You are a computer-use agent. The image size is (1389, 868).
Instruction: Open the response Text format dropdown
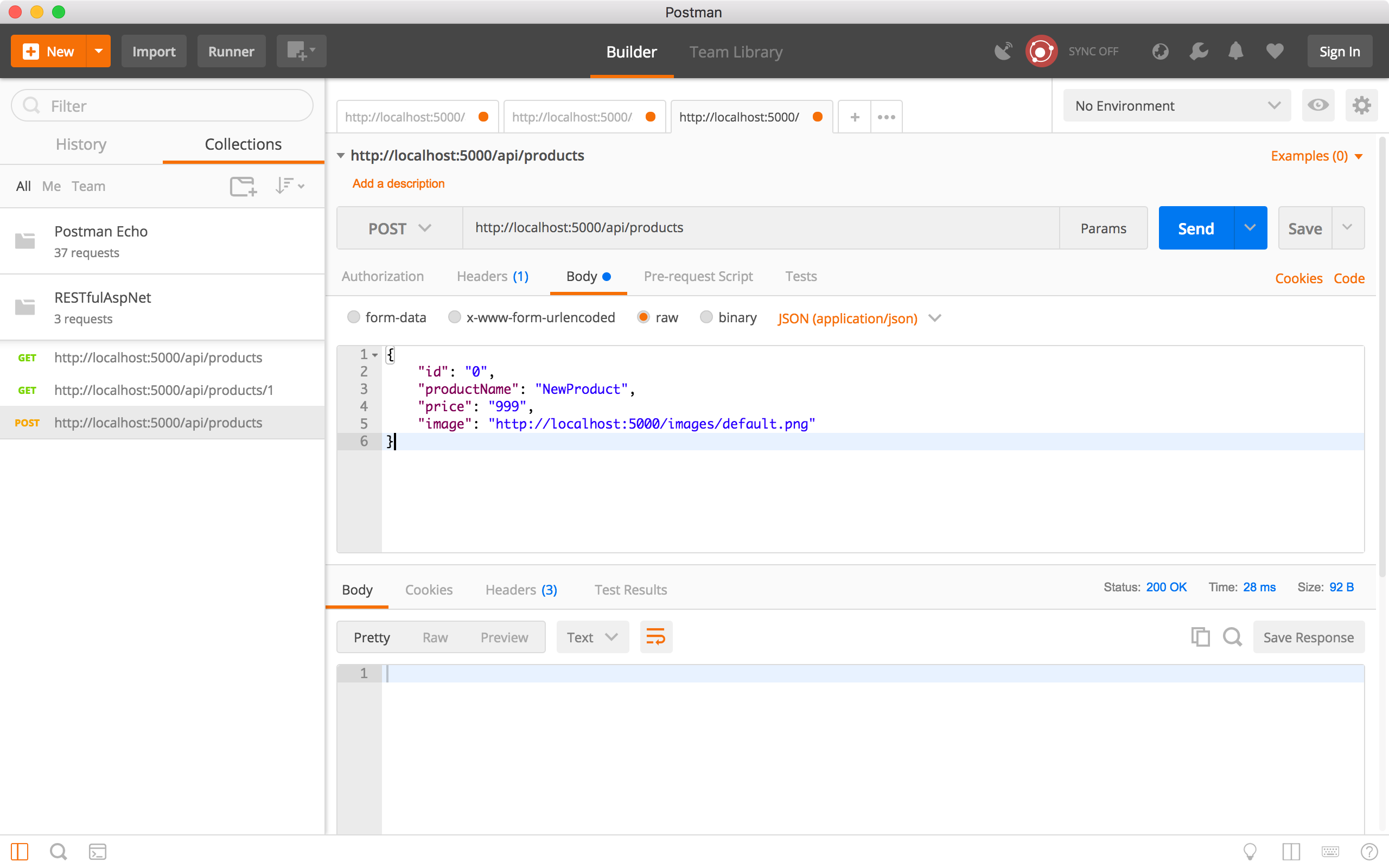(592, 637)
